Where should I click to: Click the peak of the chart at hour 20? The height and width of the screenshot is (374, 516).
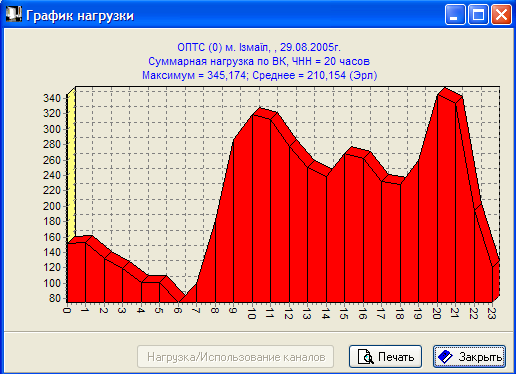438,95
